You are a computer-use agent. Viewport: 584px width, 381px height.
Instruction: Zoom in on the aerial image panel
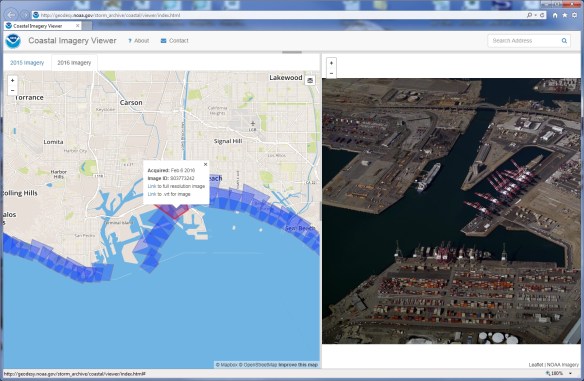tap(331, 63)
